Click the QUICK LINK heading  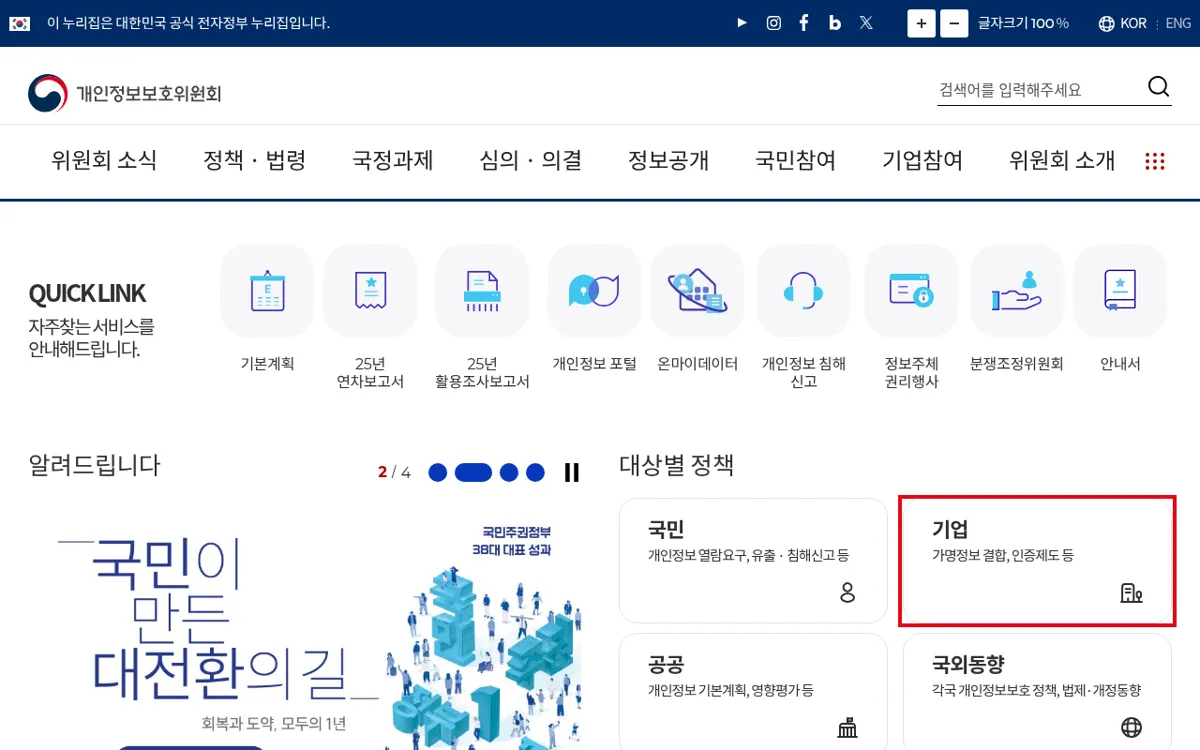pyautogui.click(x=87, y=293)
